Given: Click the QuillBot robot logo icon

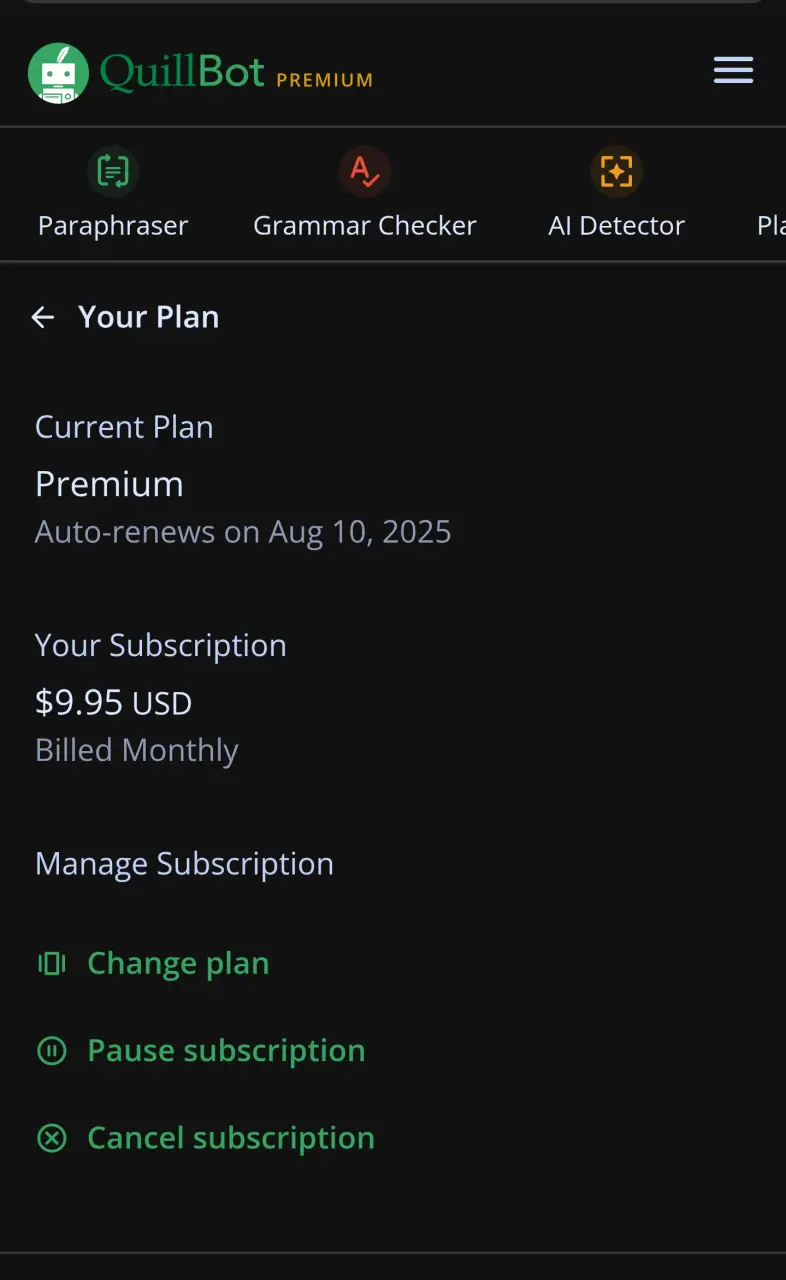Looking at the screenshot, I should (58, 73).
